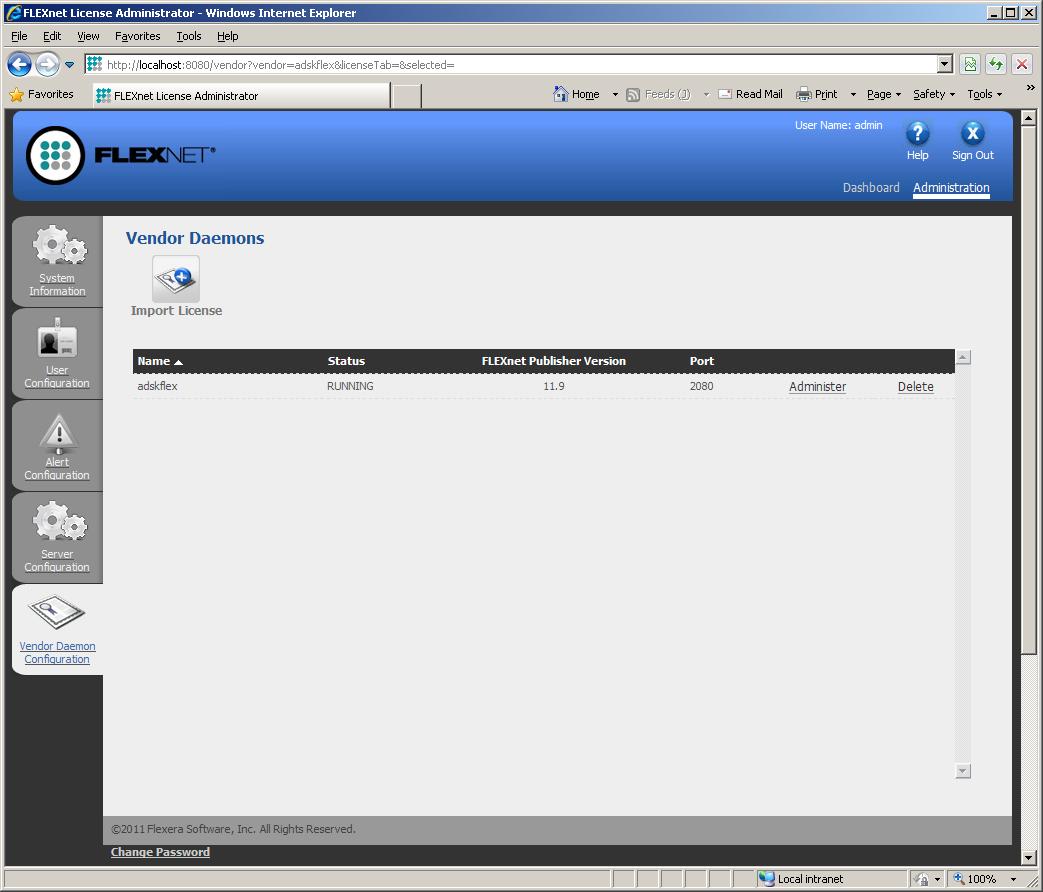Click the Import License icon
The width and height of the screenshot is (1043, 892).
click(x=176, y=279)
